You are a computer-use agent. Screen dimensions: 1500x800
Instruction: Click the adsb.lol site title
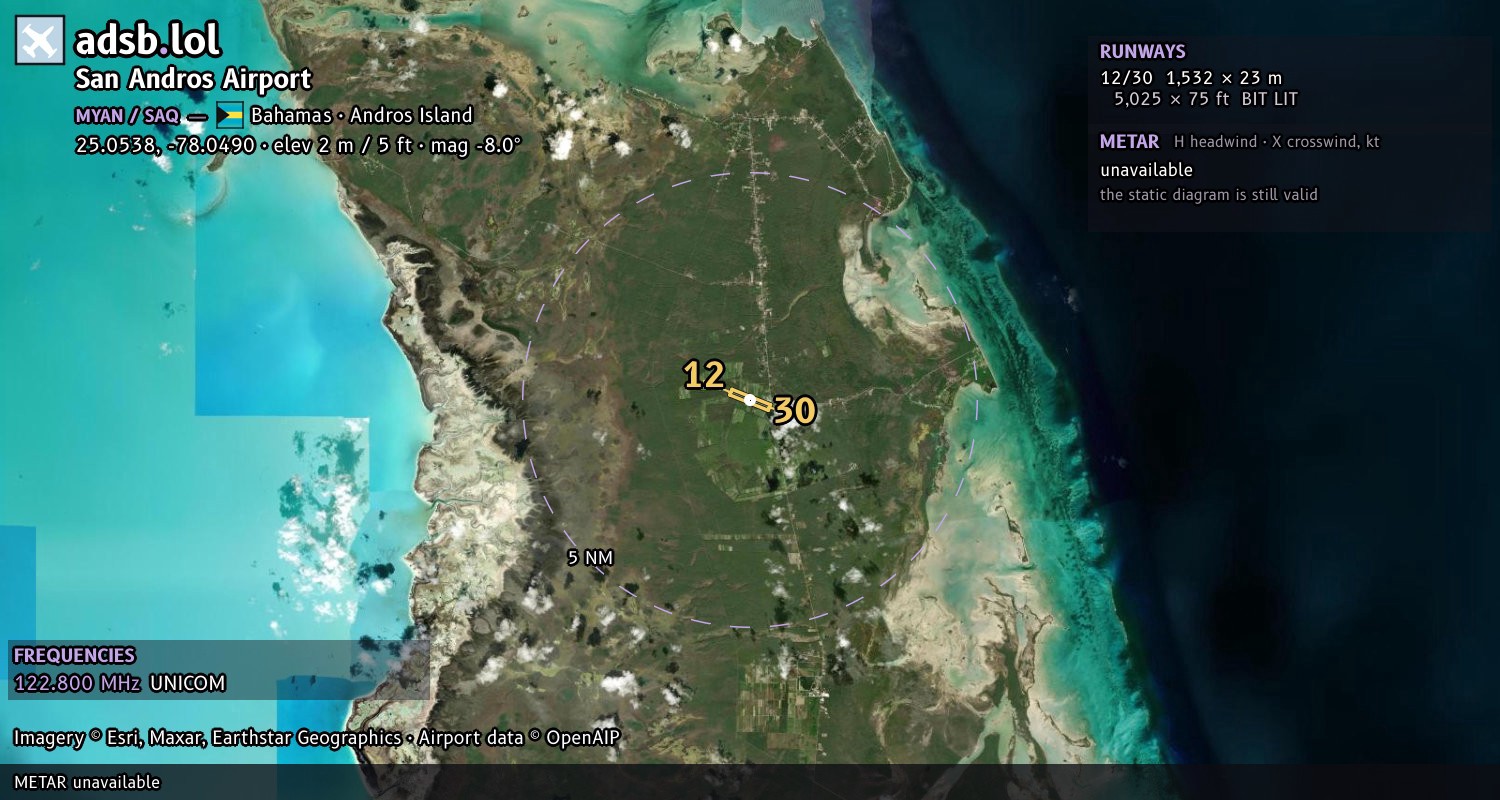click(147, 40)
